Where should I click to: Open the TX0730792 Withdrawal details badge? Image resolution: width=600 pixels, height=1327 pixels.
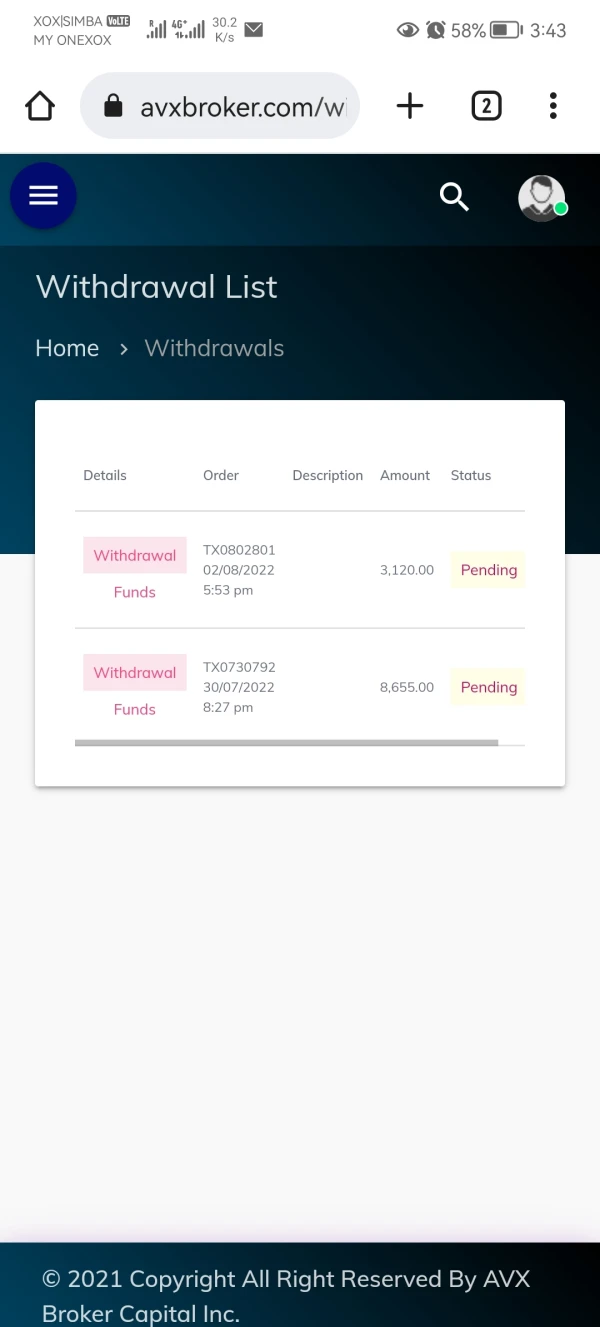pos(135,672)
